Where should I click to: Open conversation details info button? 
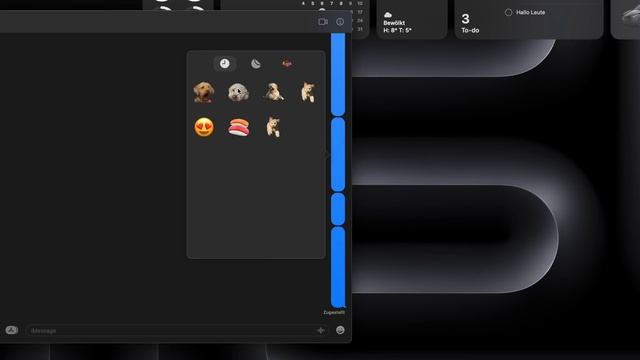pyautogui.click(x=340, y=22)
